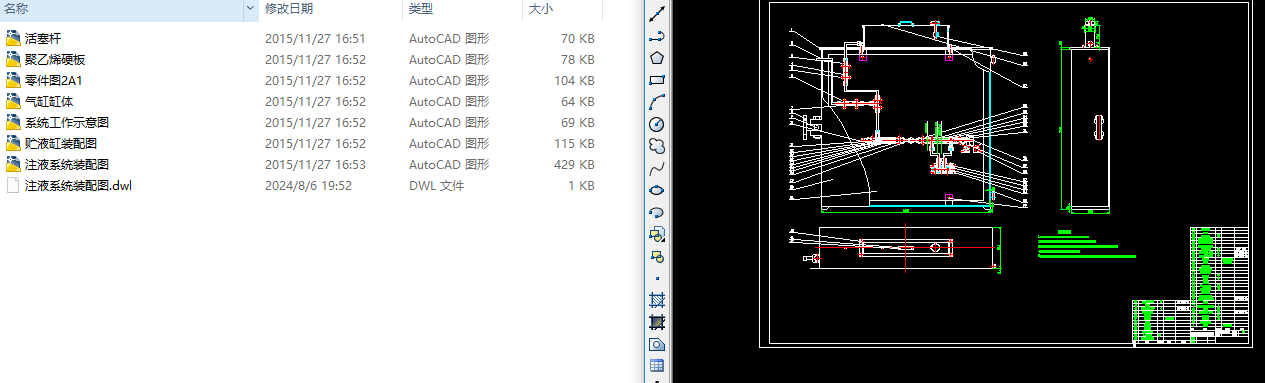
Task: Sort files by the 大小 column header
Action: pos(540,9)
